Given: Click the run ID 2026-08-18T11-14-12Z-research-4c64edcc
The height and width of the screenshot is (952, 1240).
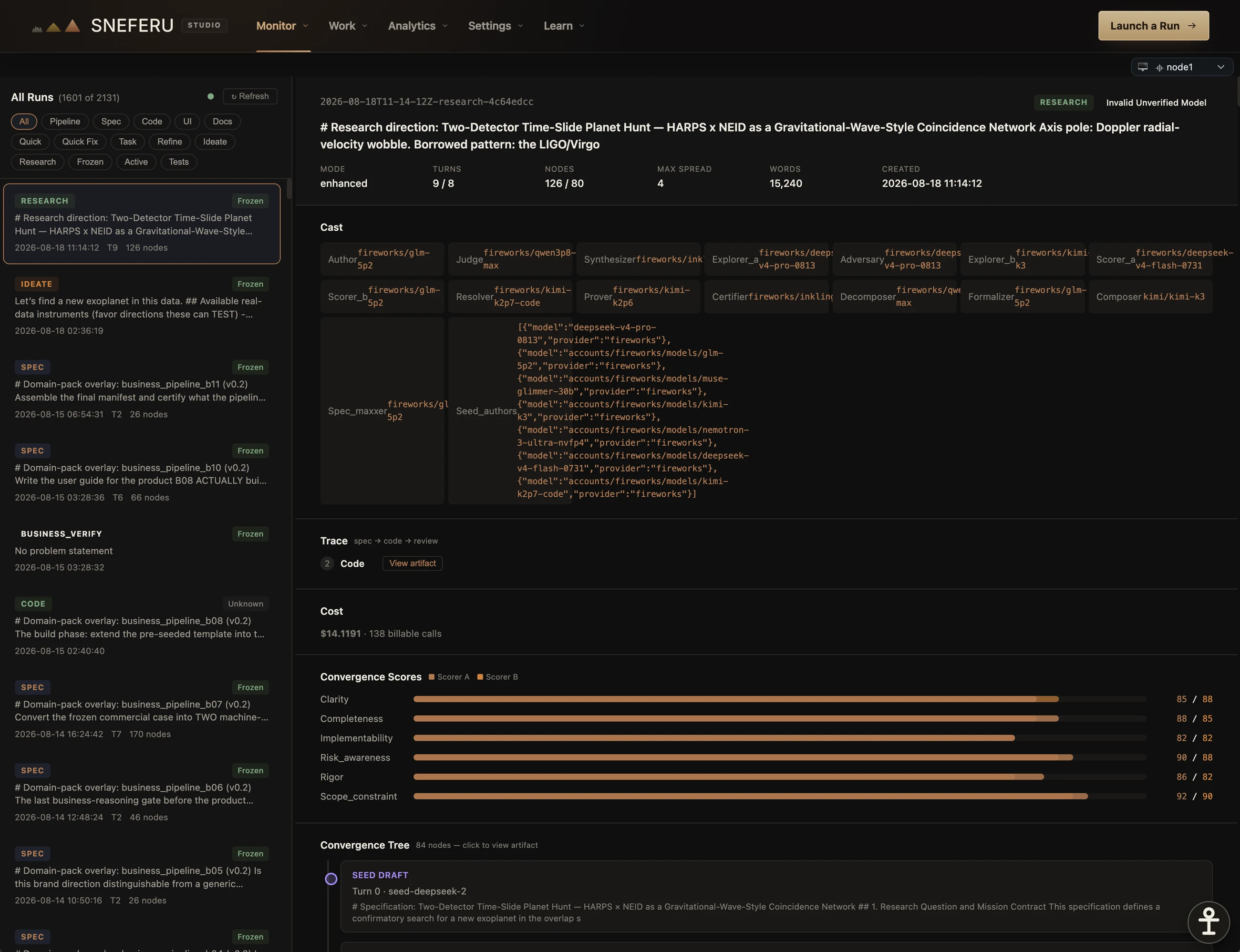Looking at the screenshot, I should pyautogui.click(x=426, y=102).
